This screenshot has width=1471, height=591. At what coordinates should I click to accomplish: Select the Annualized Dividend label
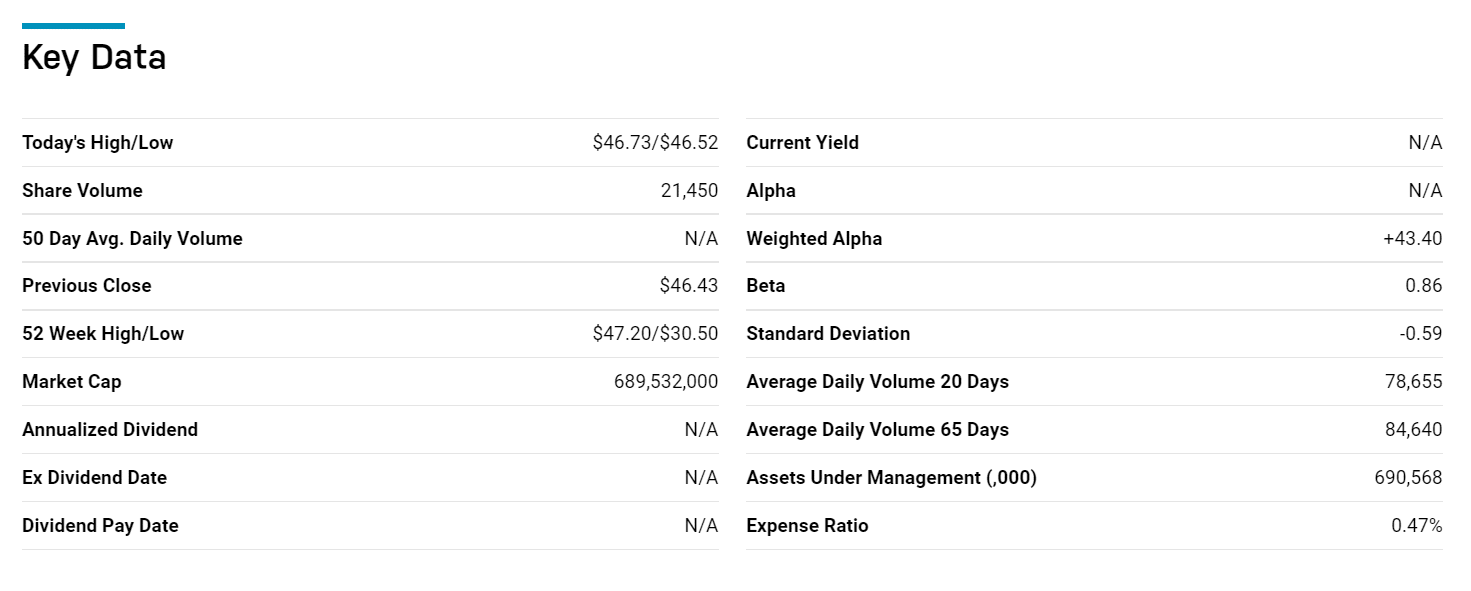110,430
